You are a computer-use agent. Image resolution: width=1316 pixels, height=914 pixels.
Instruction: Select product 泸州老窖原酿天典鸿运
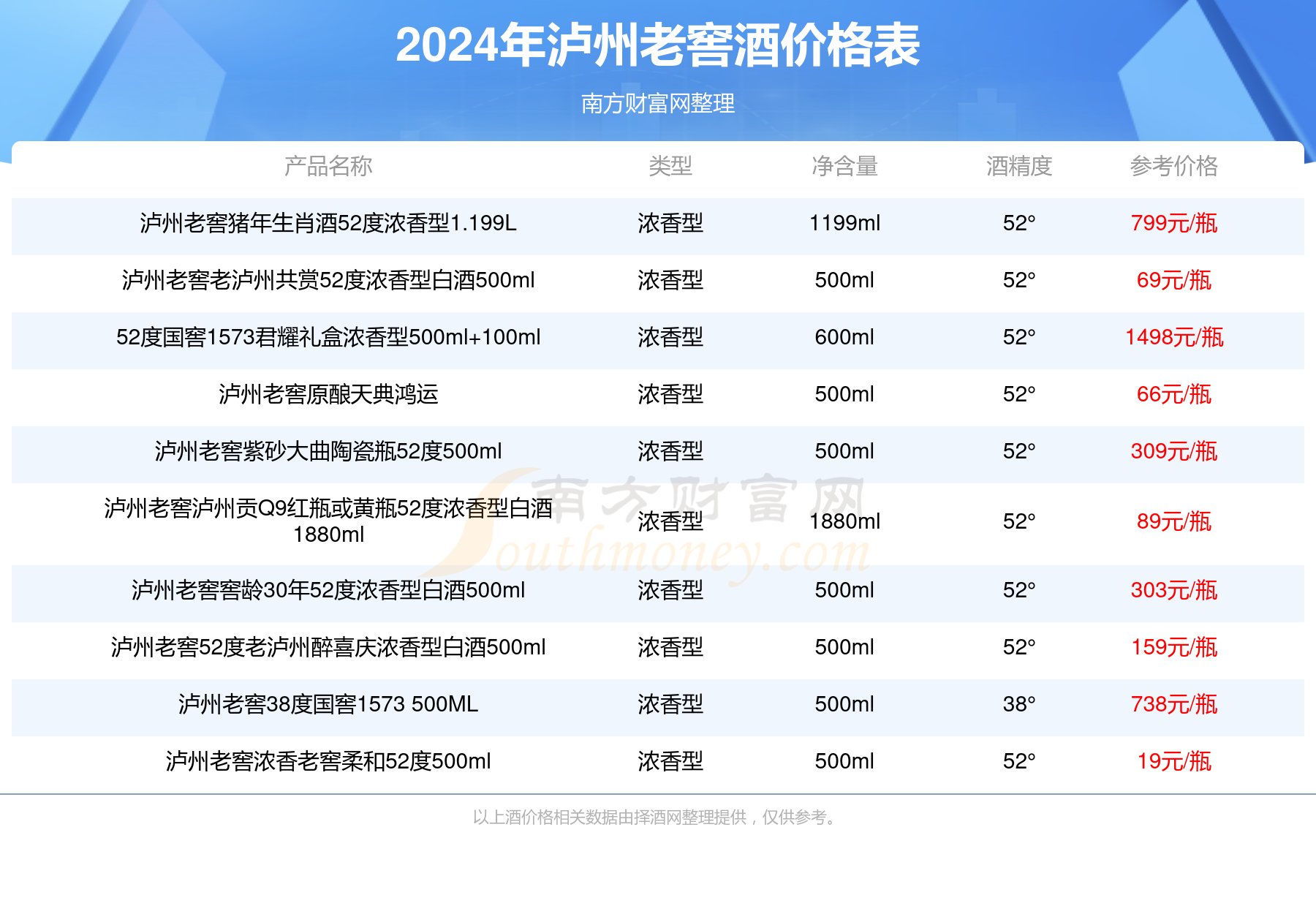(x=328, y=394)
